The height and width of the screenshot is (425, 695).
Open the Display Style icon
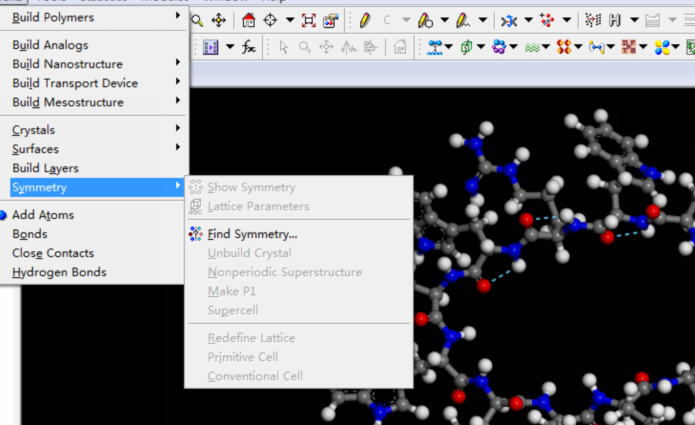pyautogui.click(x=331, y=20)
